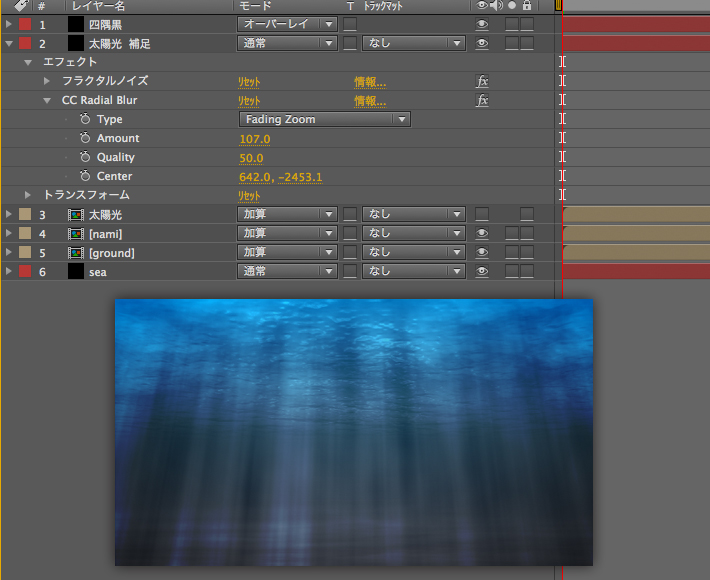The height and width of the screenshot is (580, 710).
Task: Click the composition icon of the [nami] layer
Action: 75,233
